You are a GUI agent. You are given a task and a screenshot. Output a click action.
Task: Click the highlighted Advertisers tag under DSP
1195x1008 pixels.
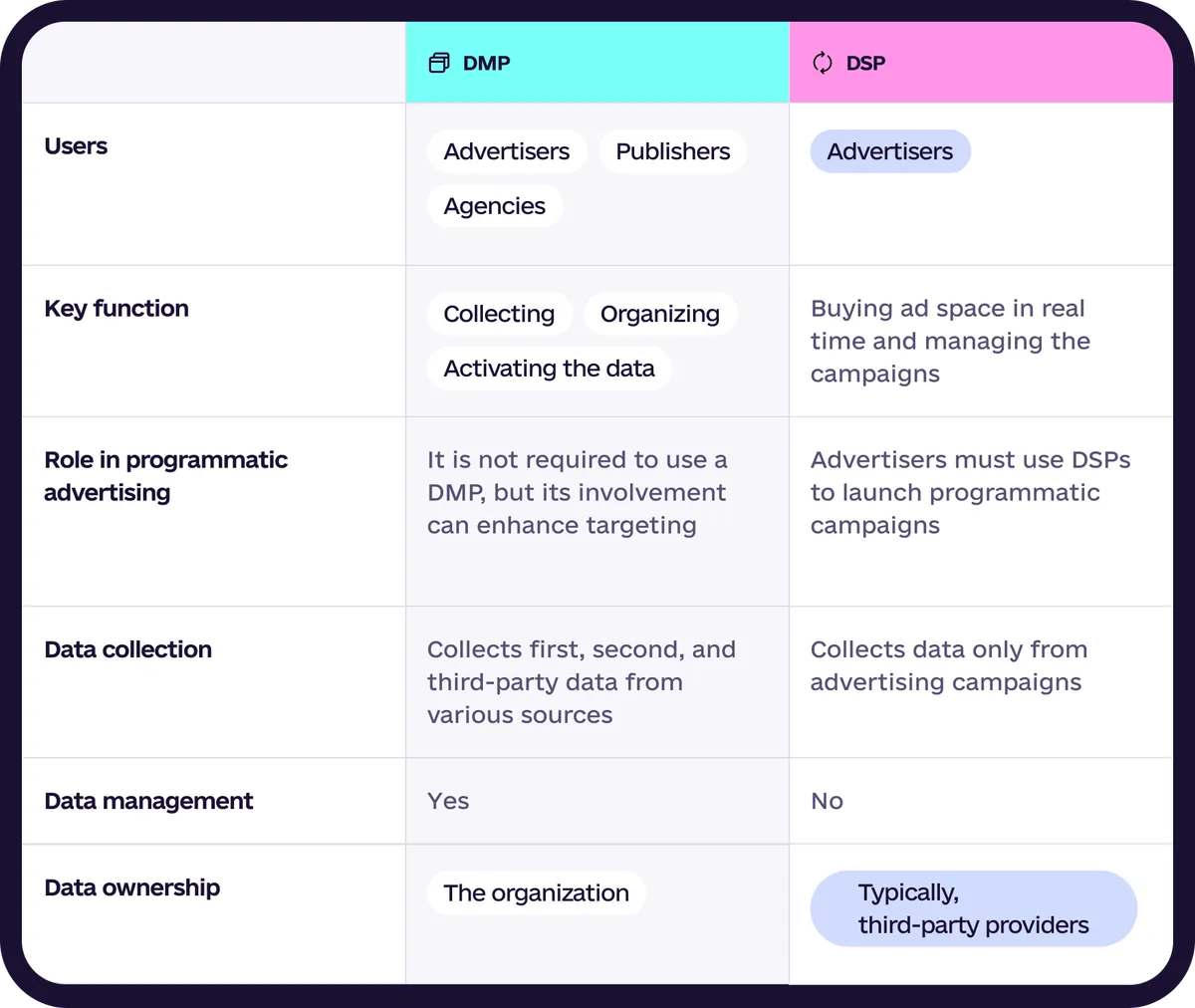(x=890, y=151)
